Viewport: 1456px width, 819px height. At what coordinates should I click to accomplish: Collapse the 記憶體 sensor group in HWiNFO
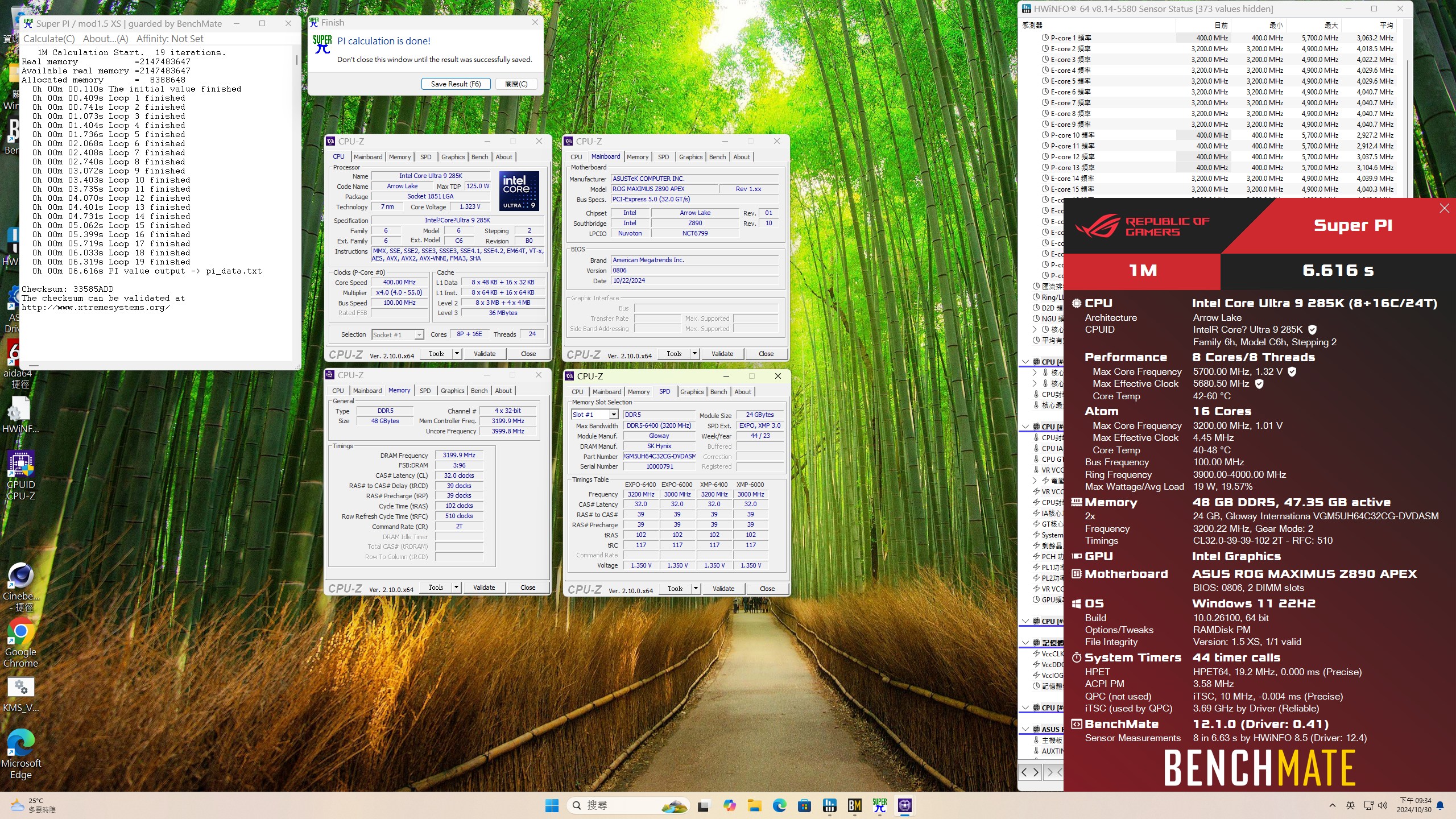(x=1025, y=643)
